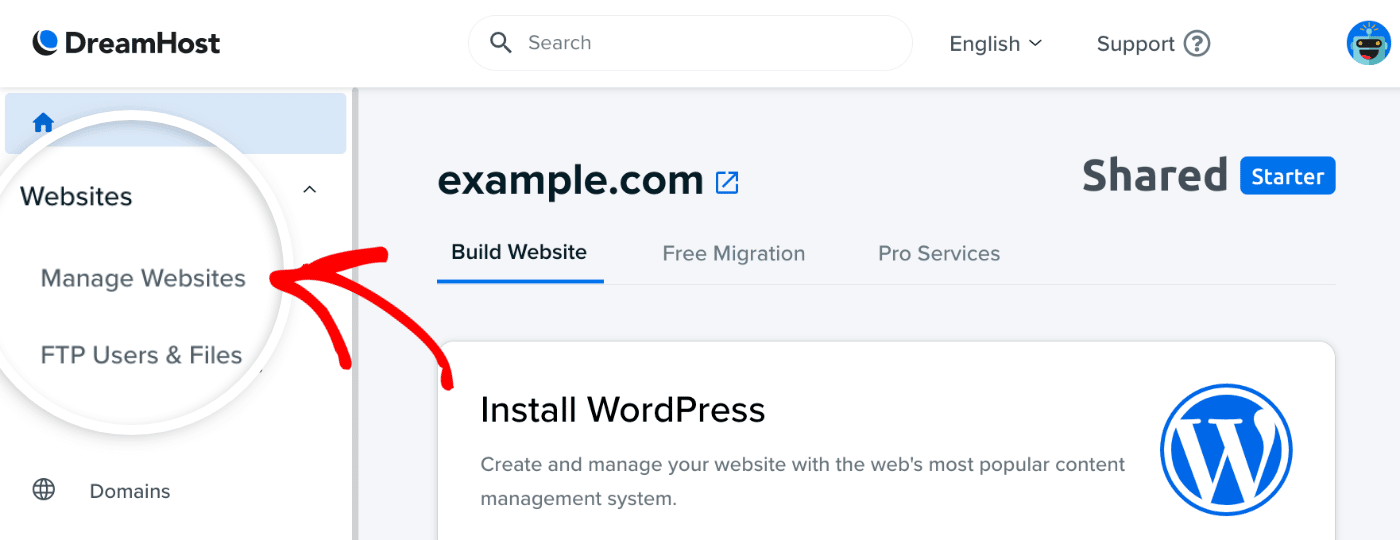The width and height of the screenshot is (1400, 540).
Task: Click the Shared plan label
Action: (1154, 176)
